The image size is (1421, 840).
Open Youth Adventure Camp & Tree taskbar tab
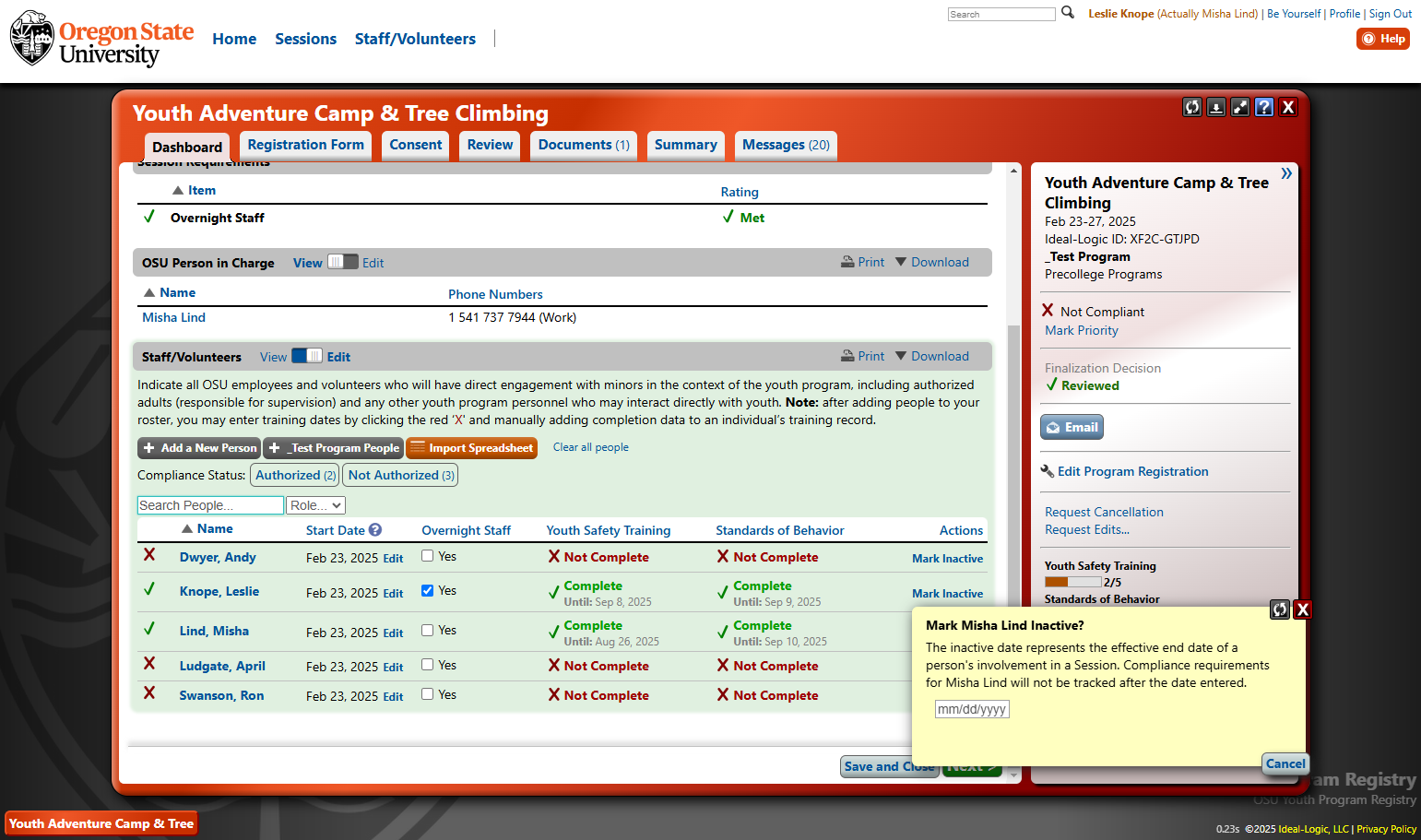click(x=101, y=823)
